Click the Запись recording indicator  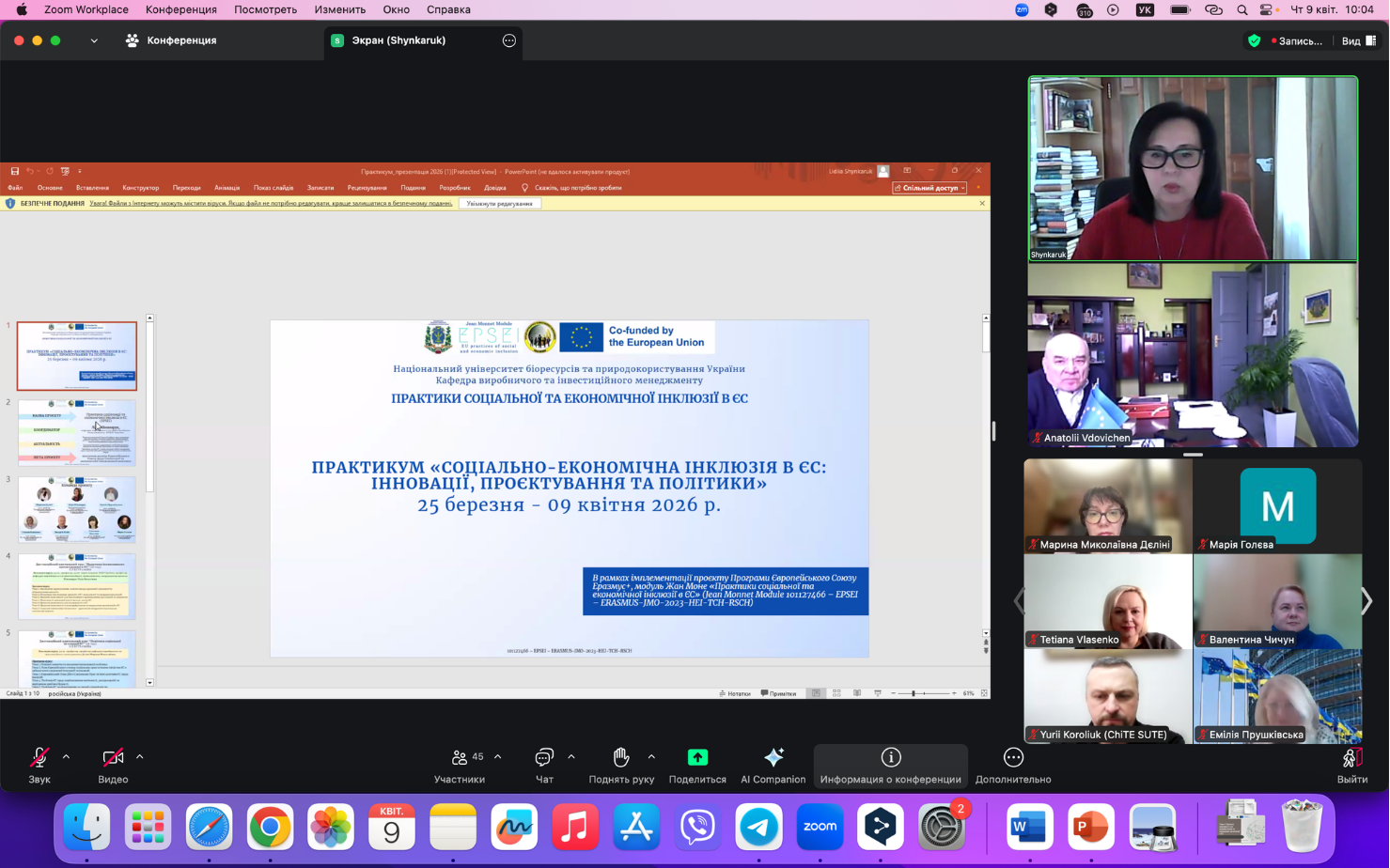click(x=1297, y=40)
